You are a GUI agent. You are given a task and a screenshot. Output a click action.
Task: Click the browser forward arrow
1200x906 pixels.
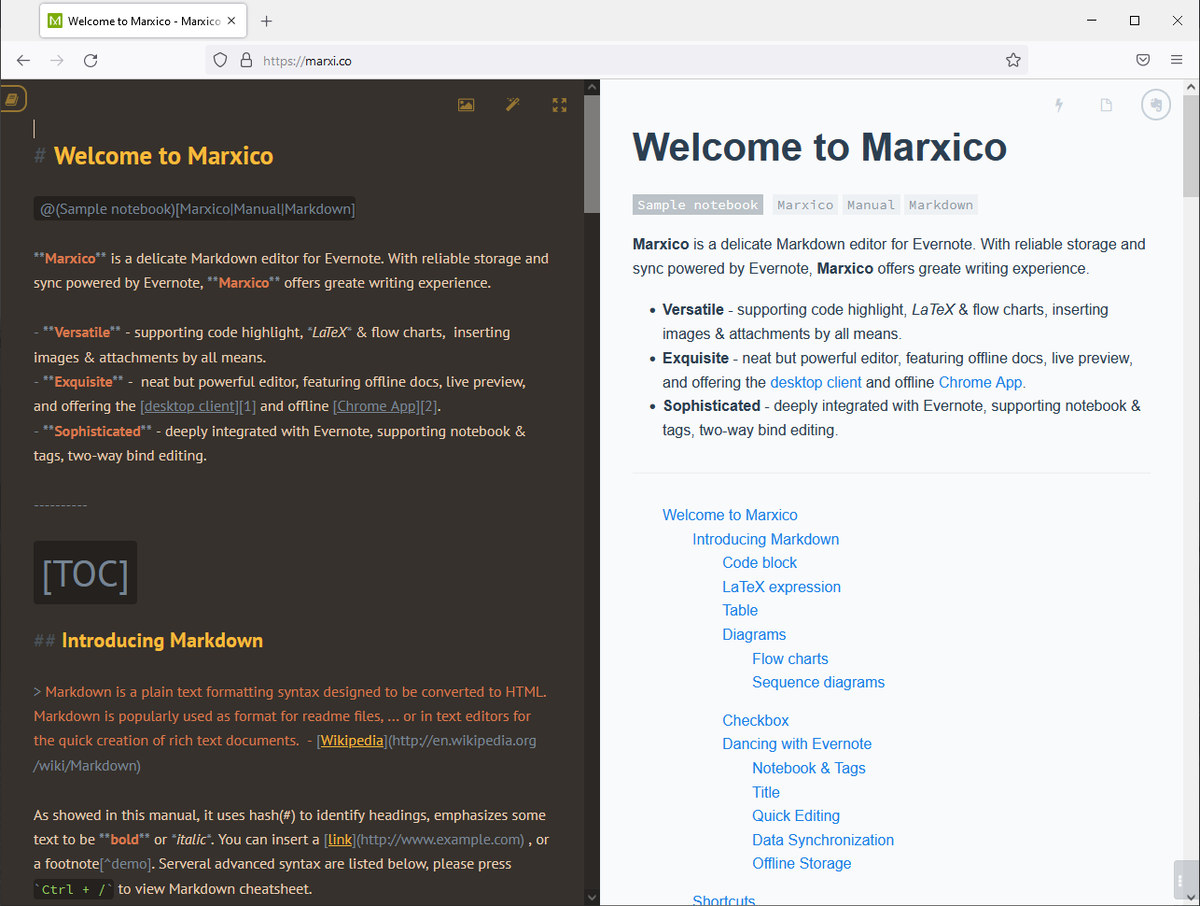pos(57,60)
